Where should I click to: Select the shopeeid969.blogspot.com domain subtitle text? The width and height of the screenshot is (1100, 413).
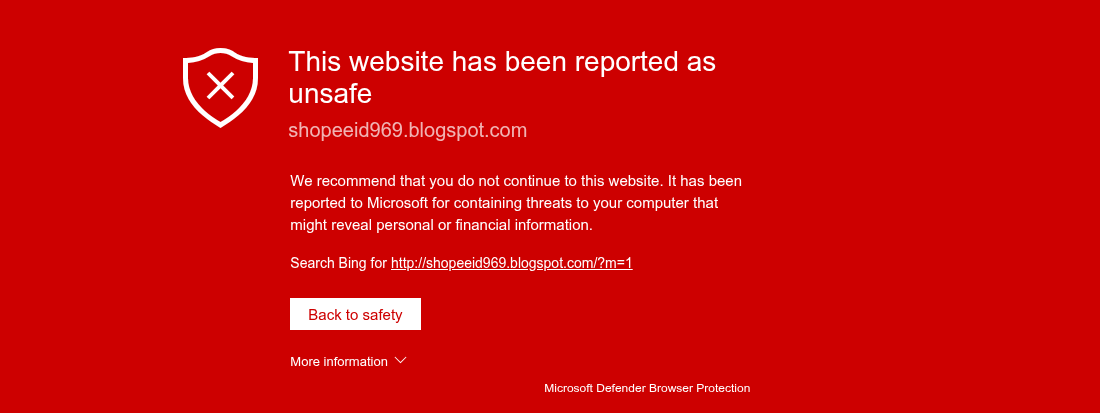(x=407, y=130)
